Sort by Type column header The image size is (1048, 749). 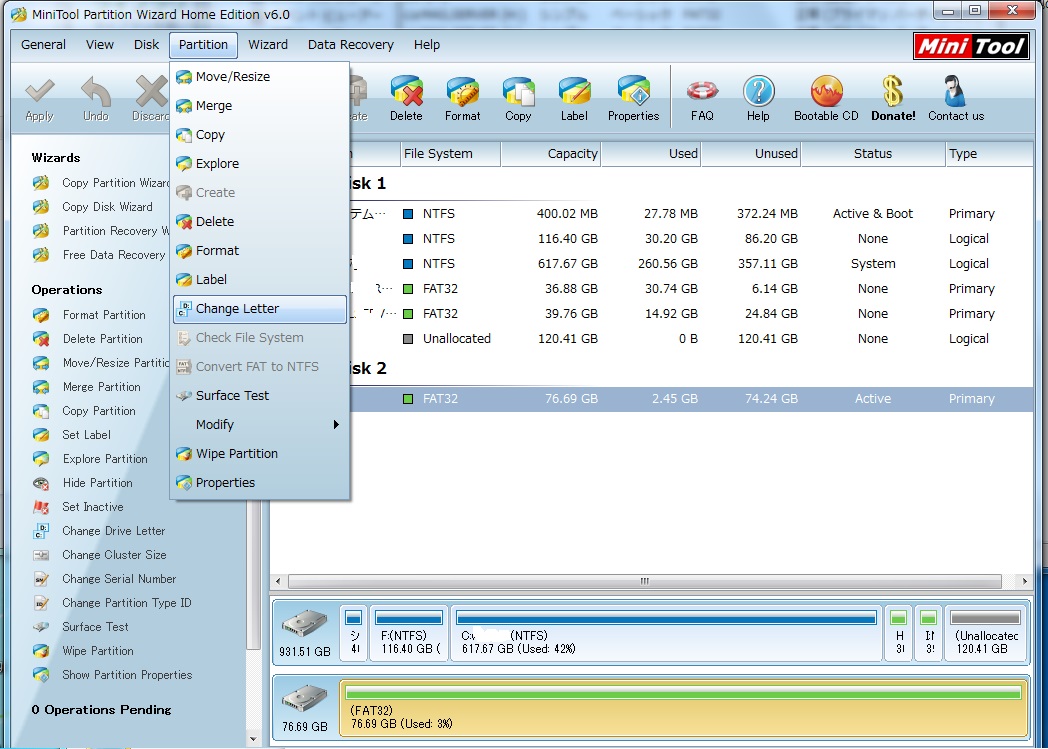point(989,154)
